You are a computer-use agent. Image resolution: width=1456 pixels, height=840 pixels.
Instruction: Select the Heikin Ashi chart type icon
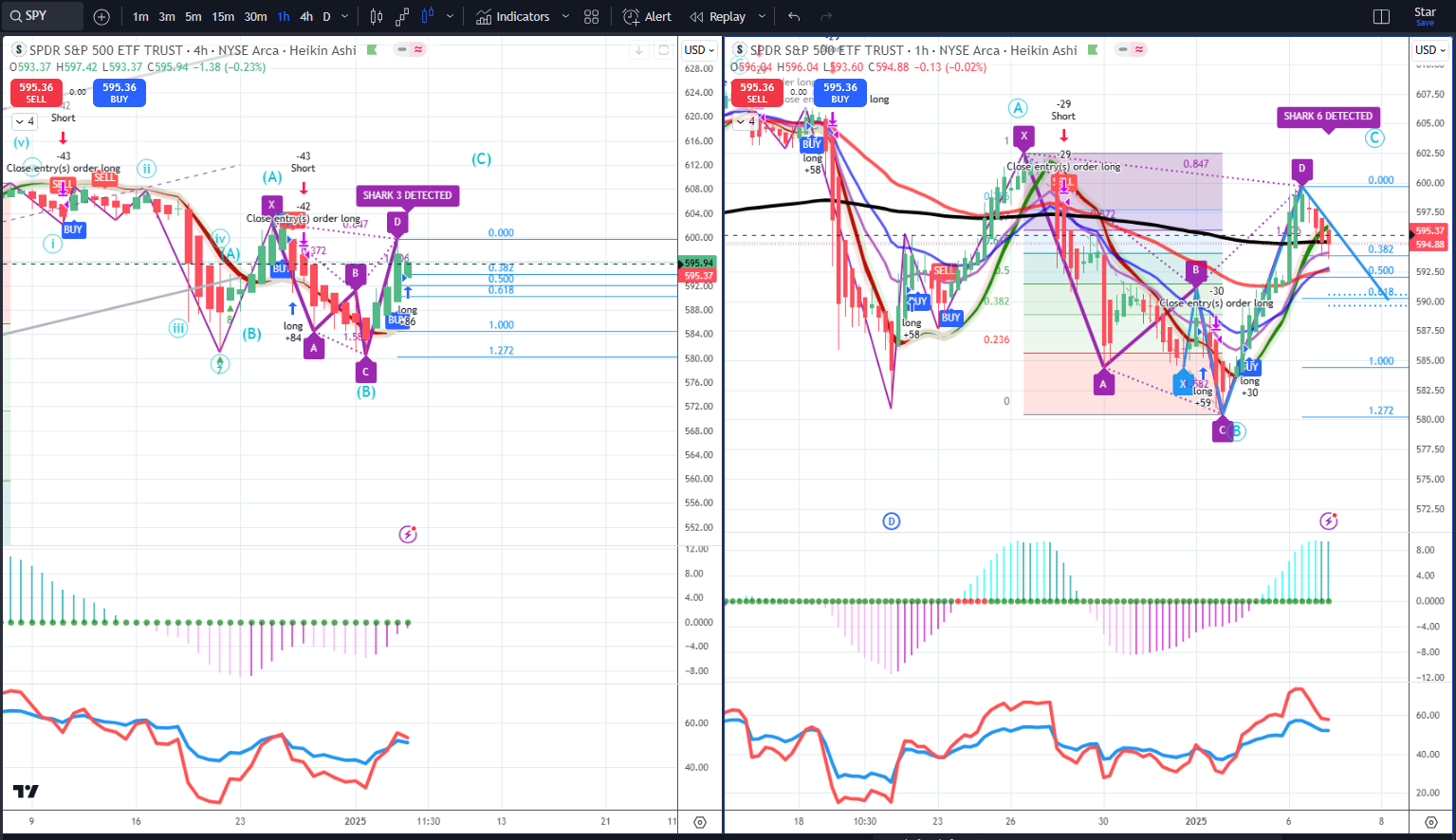[428, 16]
